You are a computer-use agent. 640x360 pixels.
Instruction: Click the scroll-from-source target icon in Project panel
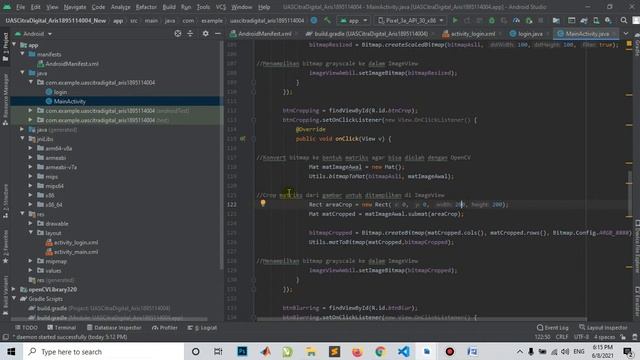coord(178,34)
